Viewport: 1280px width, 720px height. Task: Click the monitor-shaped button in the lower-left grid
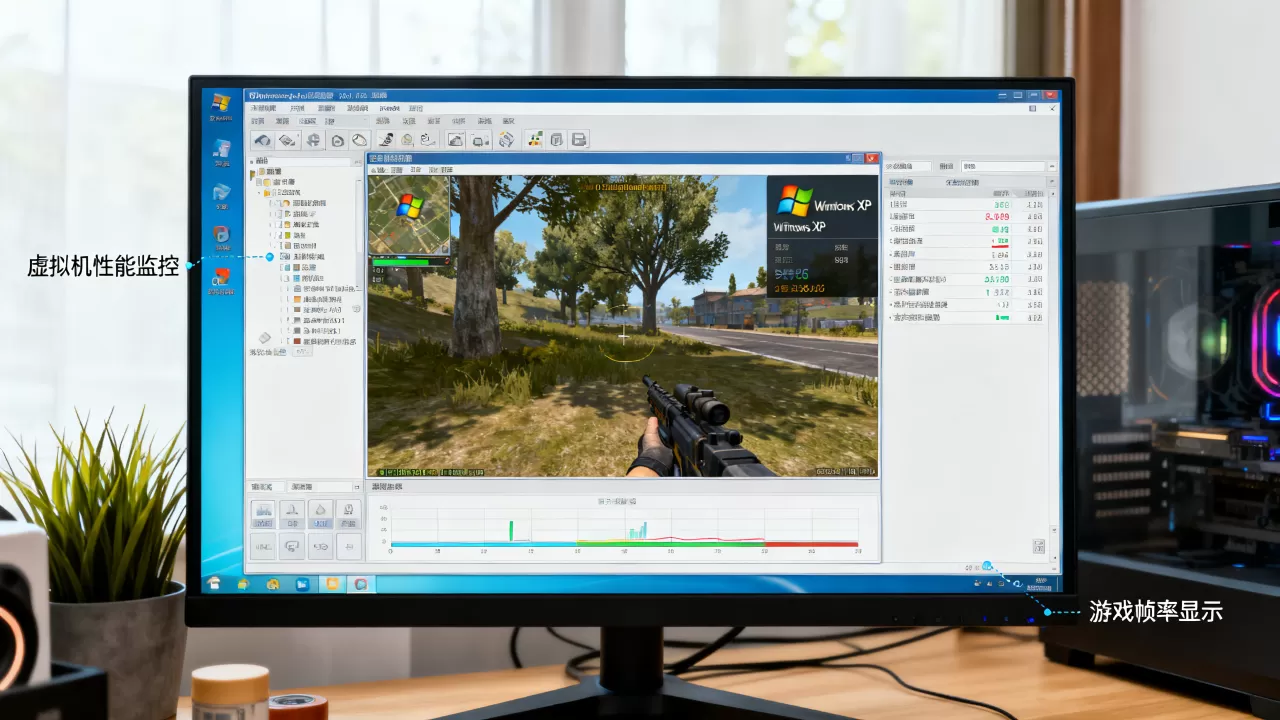coord(292,545)
